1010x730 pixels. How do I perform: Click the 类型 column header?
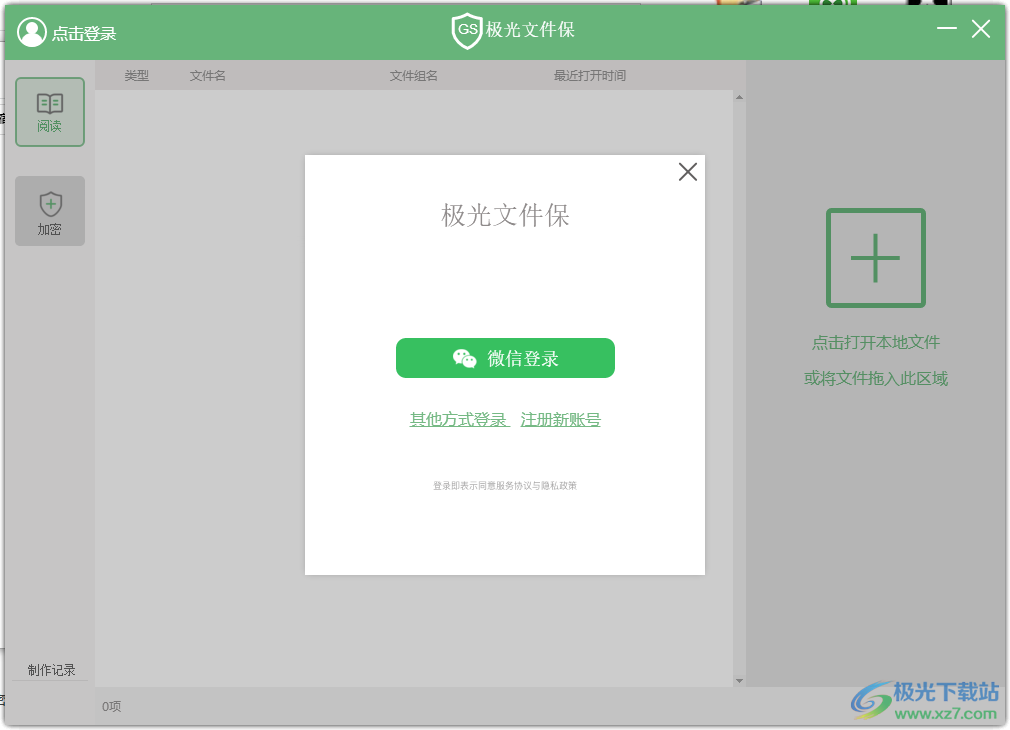[x=136, y=75]
